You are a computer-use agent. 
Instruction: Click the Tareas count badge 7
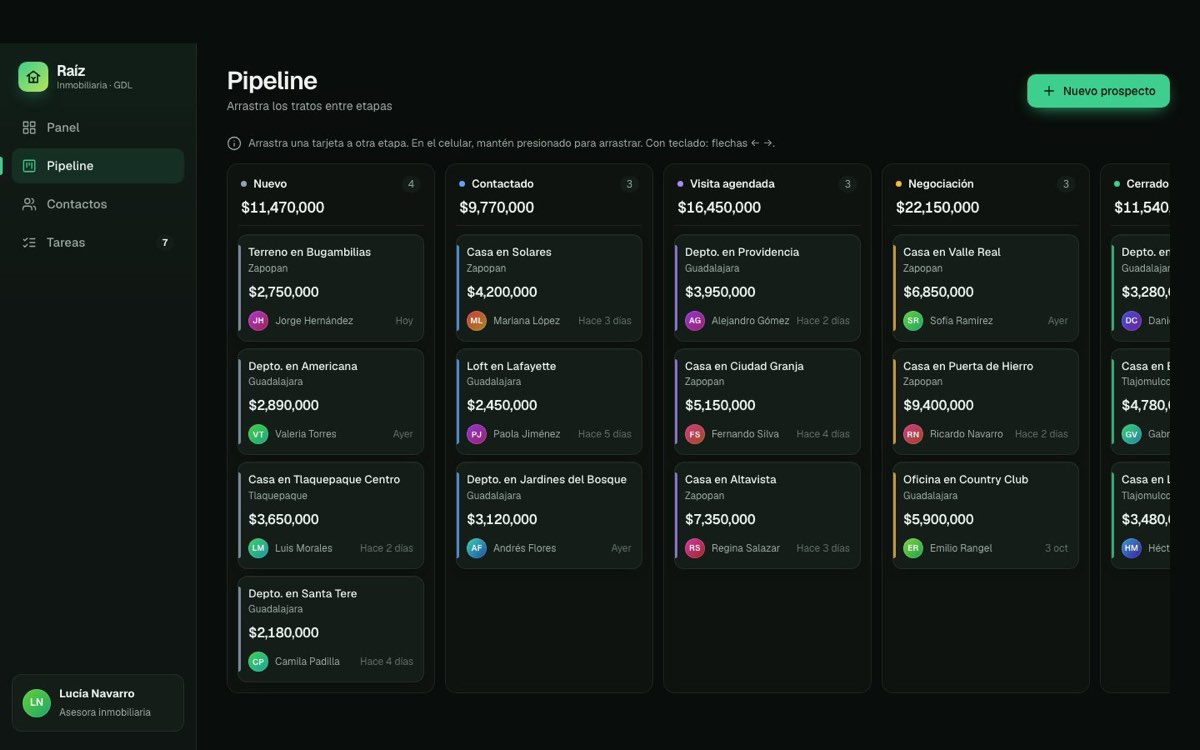click(165, 243)
